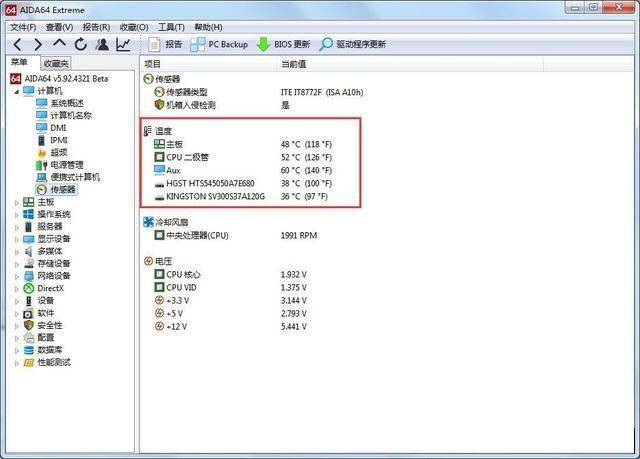Expand the DirectX tree node
Image resolution: width=640 pixels, height=459 pixels.
click(x=17, y=289)
